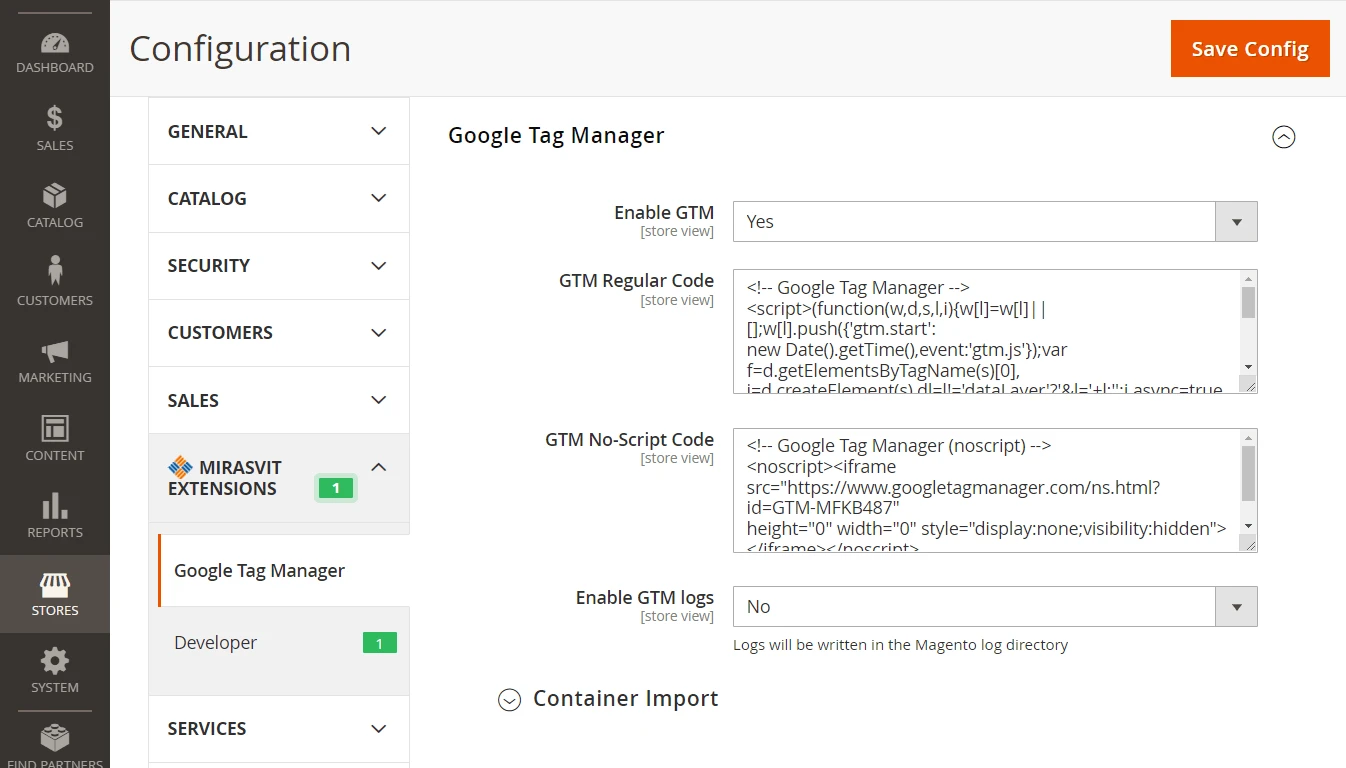Viewport: 1346px width, 768px height.
Task: Click the Save Config button
Action: (x=1249, y=49)
